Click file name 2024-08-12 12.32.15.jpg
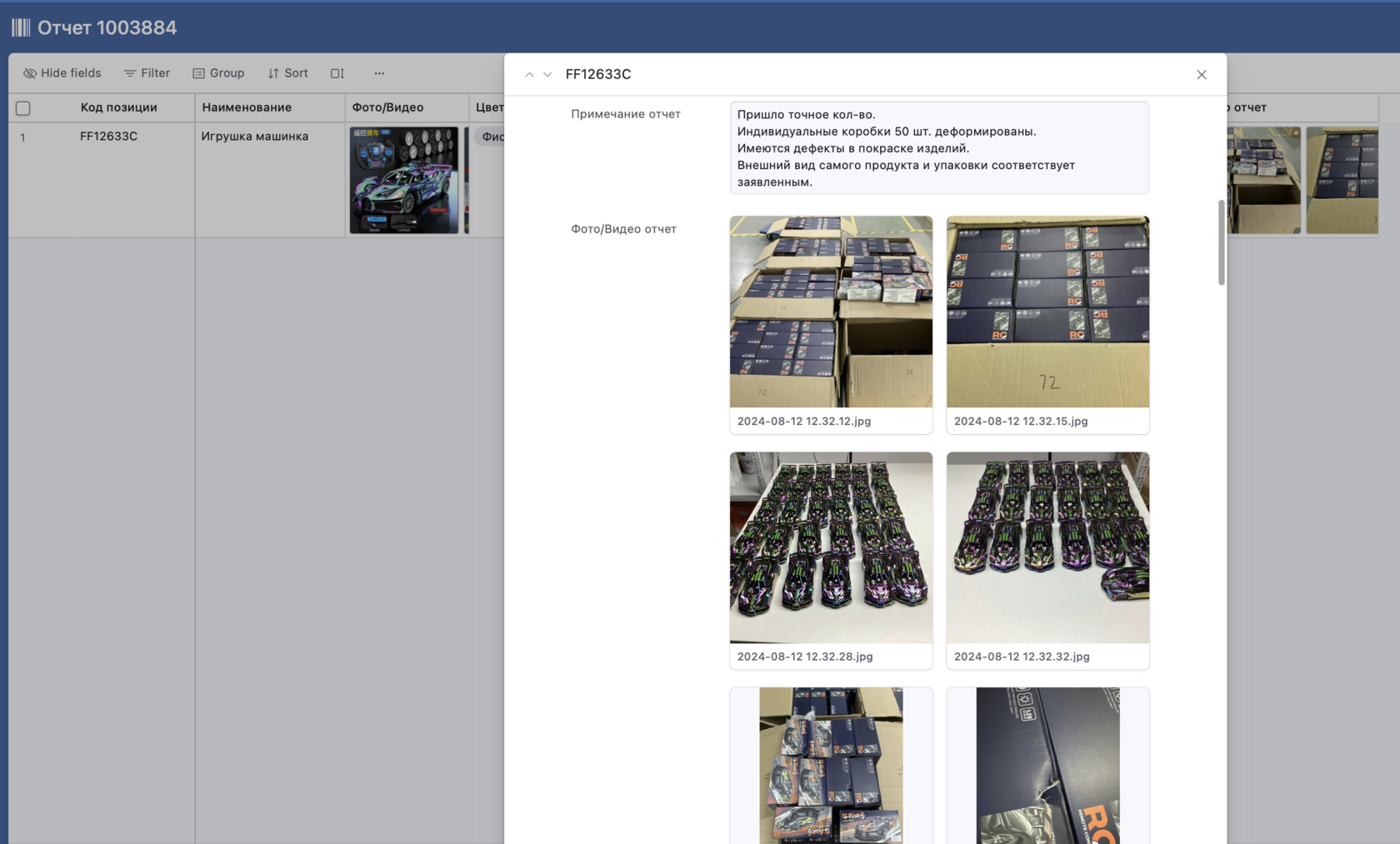Viewport: 1400px width, 844px height. pos(1021,421)
